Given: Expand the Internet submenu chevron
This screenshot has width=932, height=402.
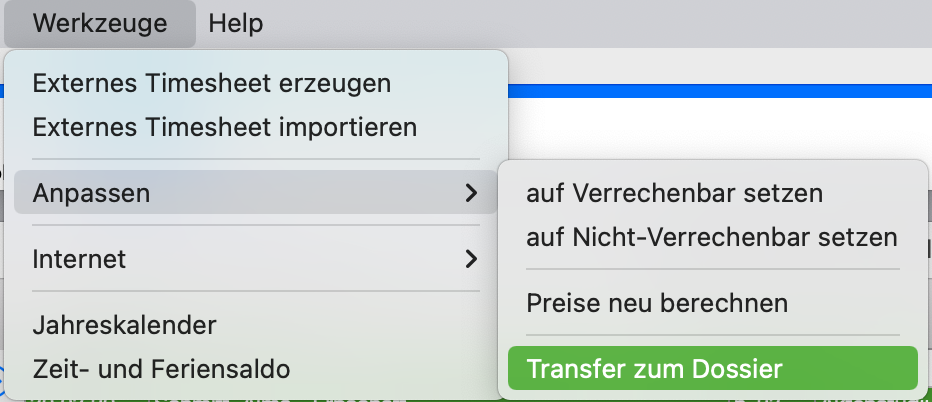Looking at the screenshot, I should click(471, 259).
